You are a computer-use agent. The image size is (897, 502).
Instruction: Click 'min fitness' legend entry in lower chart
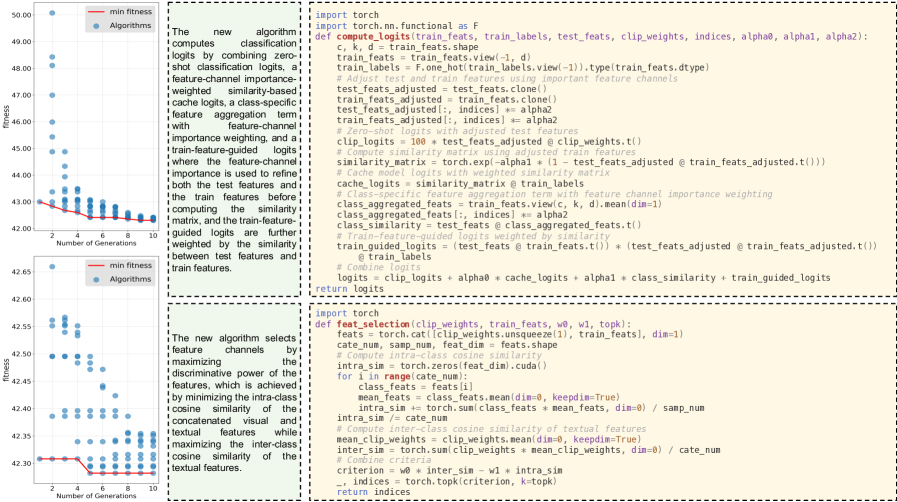120,265
